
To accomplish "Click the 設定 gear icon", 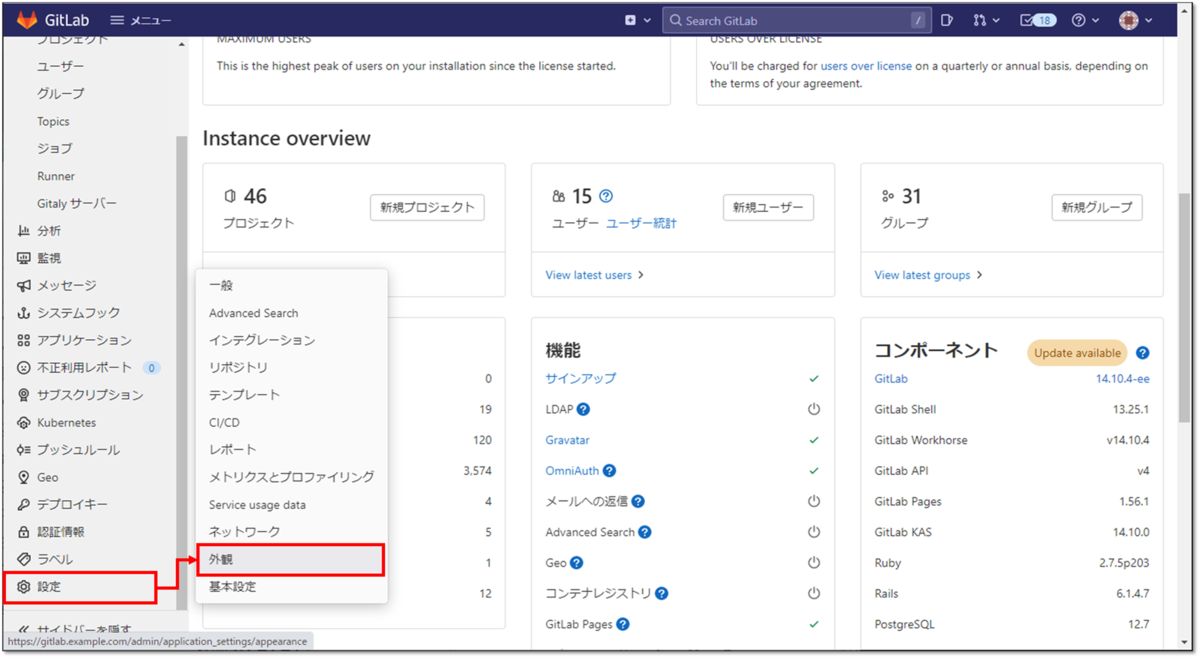I will click(x=24, y=587).
